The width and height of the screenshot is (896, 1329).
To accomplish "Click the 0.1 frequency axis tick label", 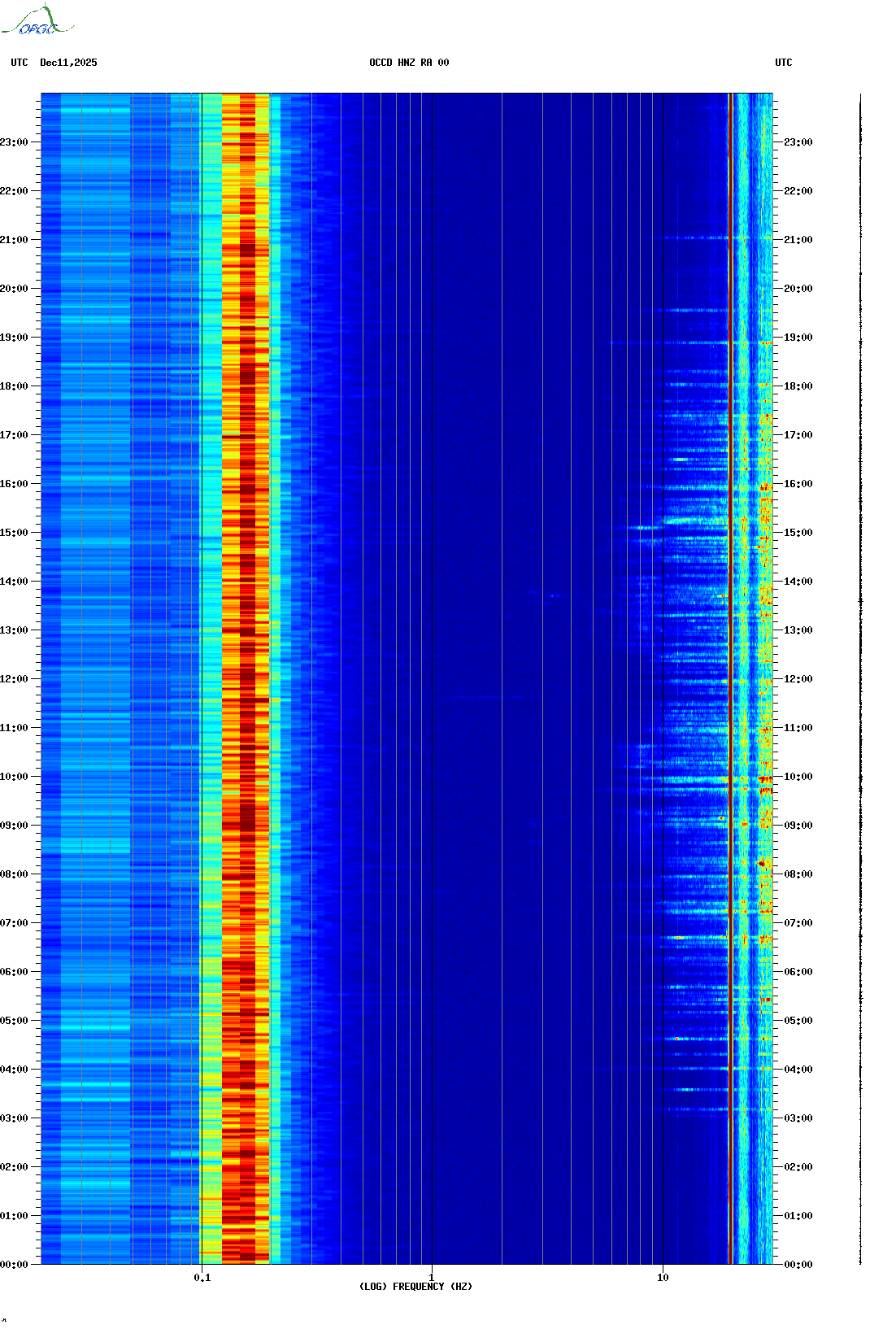I will click(202, 1277).
